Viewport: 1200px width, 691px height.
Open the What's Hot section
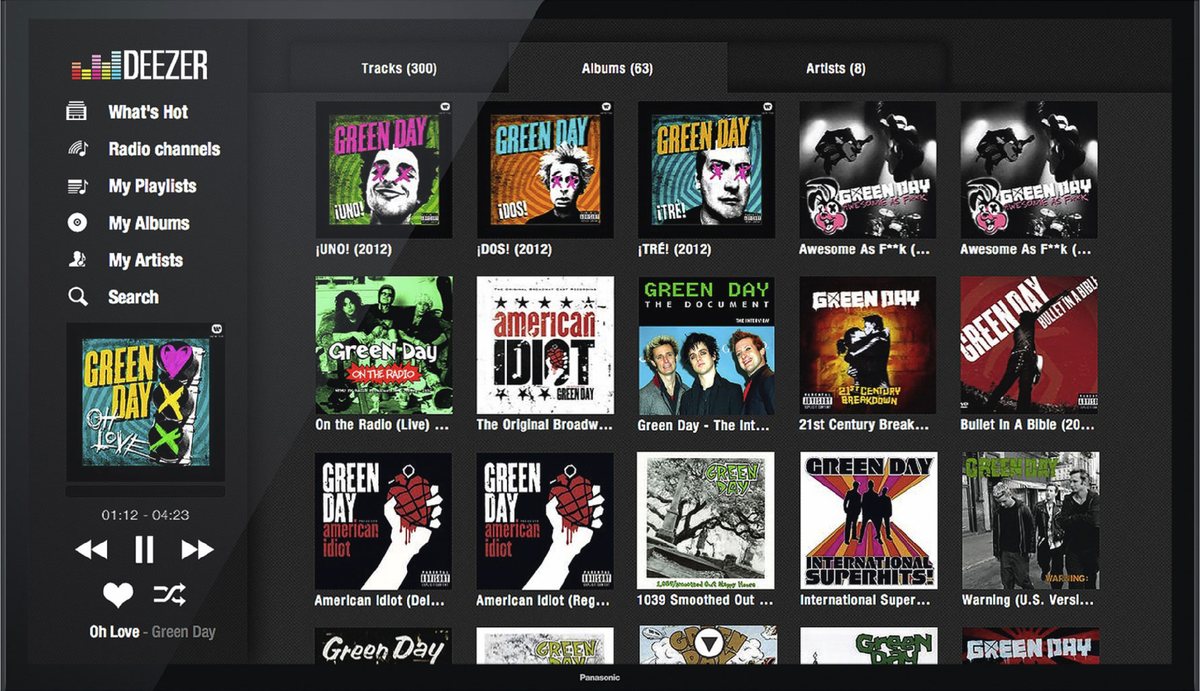click(x=148, y=112)
